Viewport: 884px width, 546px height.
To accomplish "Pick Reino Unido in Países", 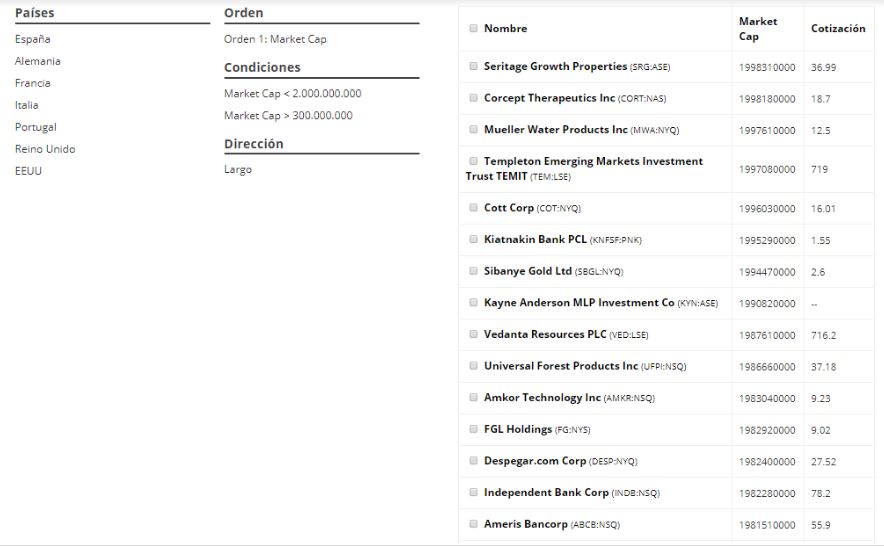I will point(45,149).
